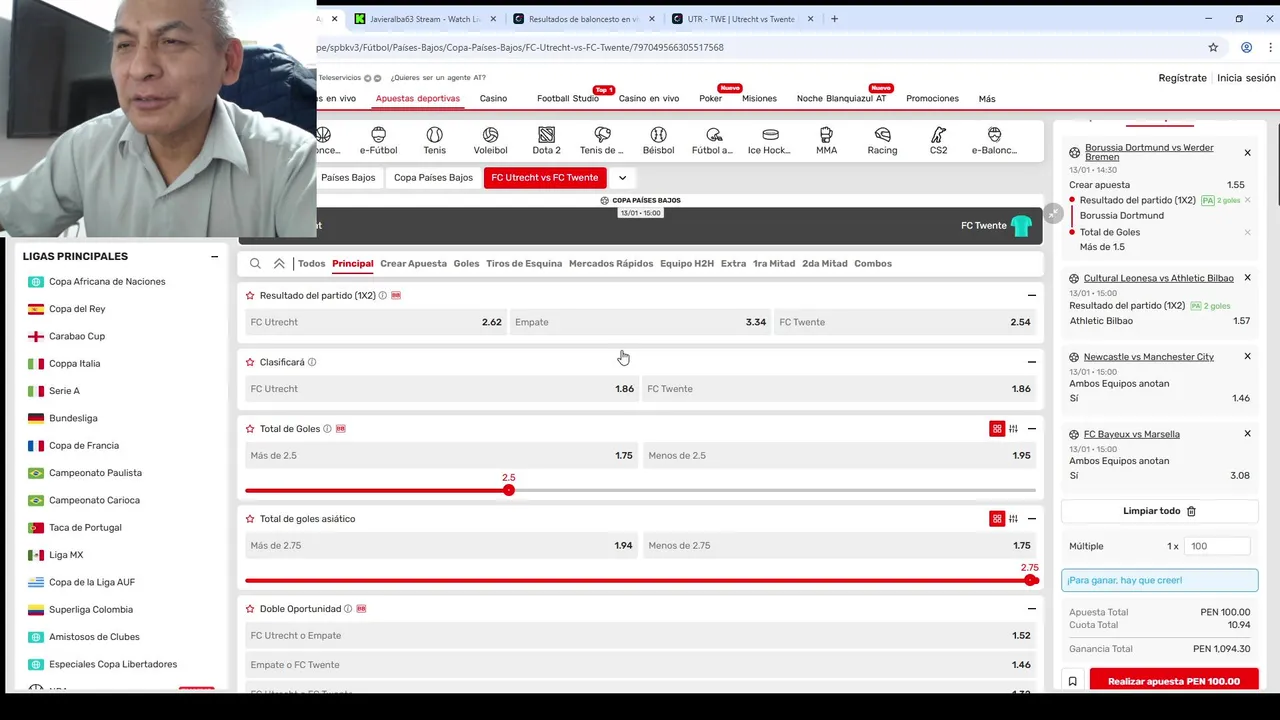The width and height of the screenshot is (1280, 720).
Task: Click the Inicia sesión link
Action: 1246,78
